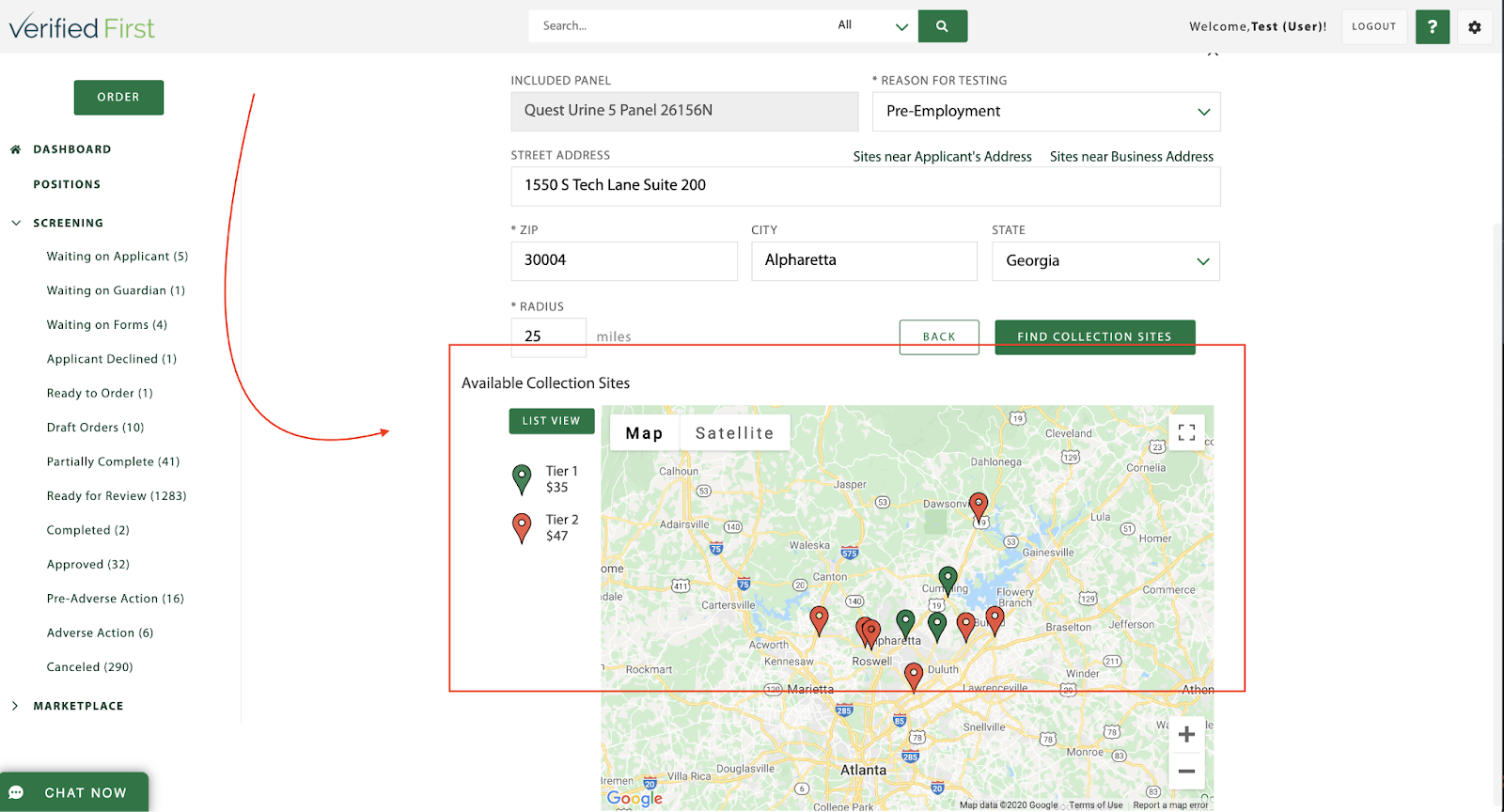Open settings via the gear icon

[1474, 27]
